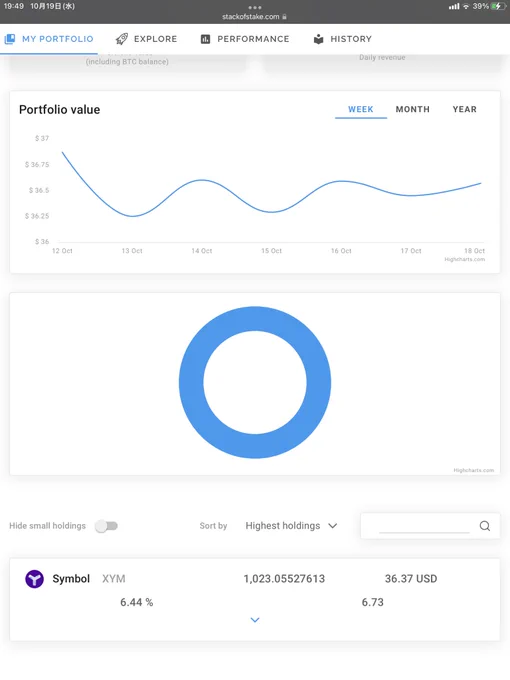510x680 pixels.
Task: Click the 6.73 value
Action: point(373,602)
